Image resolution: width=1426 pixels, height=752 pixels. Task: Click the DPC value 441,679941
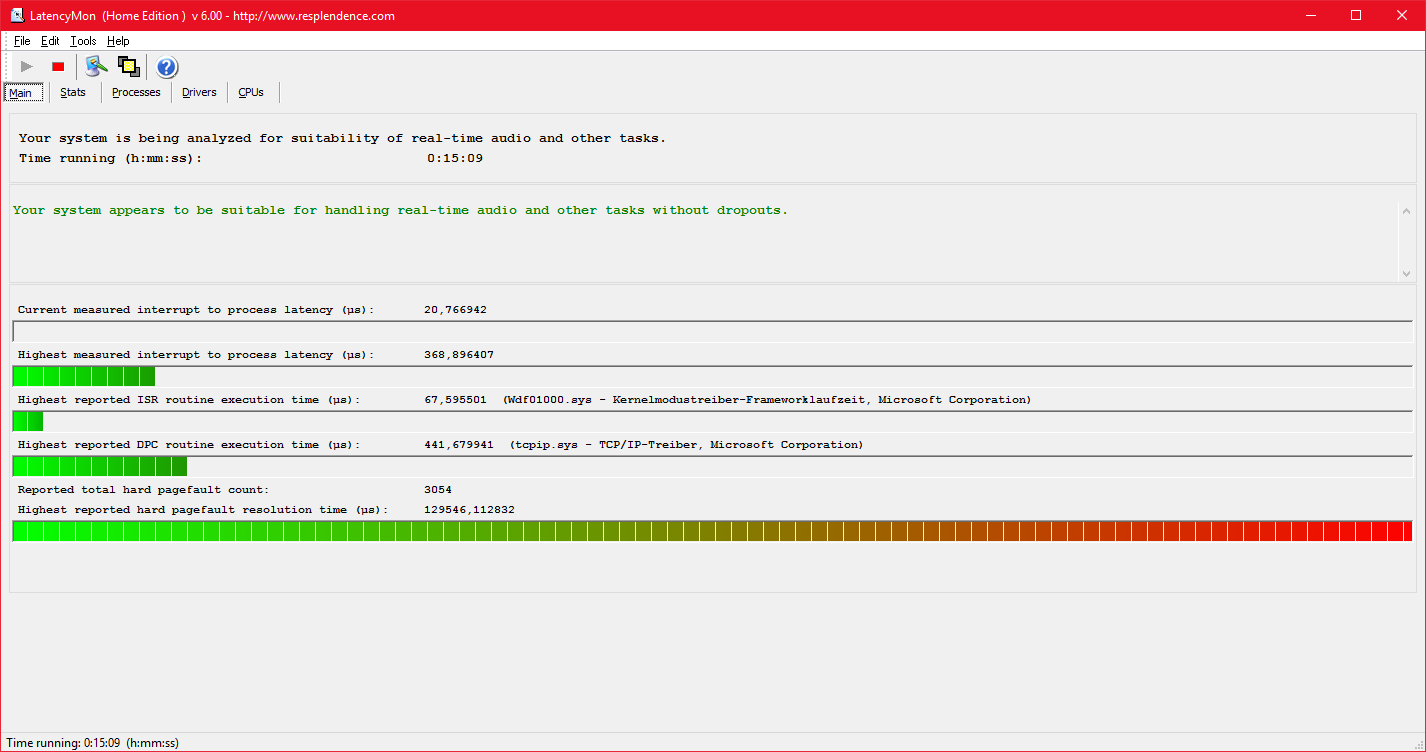tap(459, 445)
